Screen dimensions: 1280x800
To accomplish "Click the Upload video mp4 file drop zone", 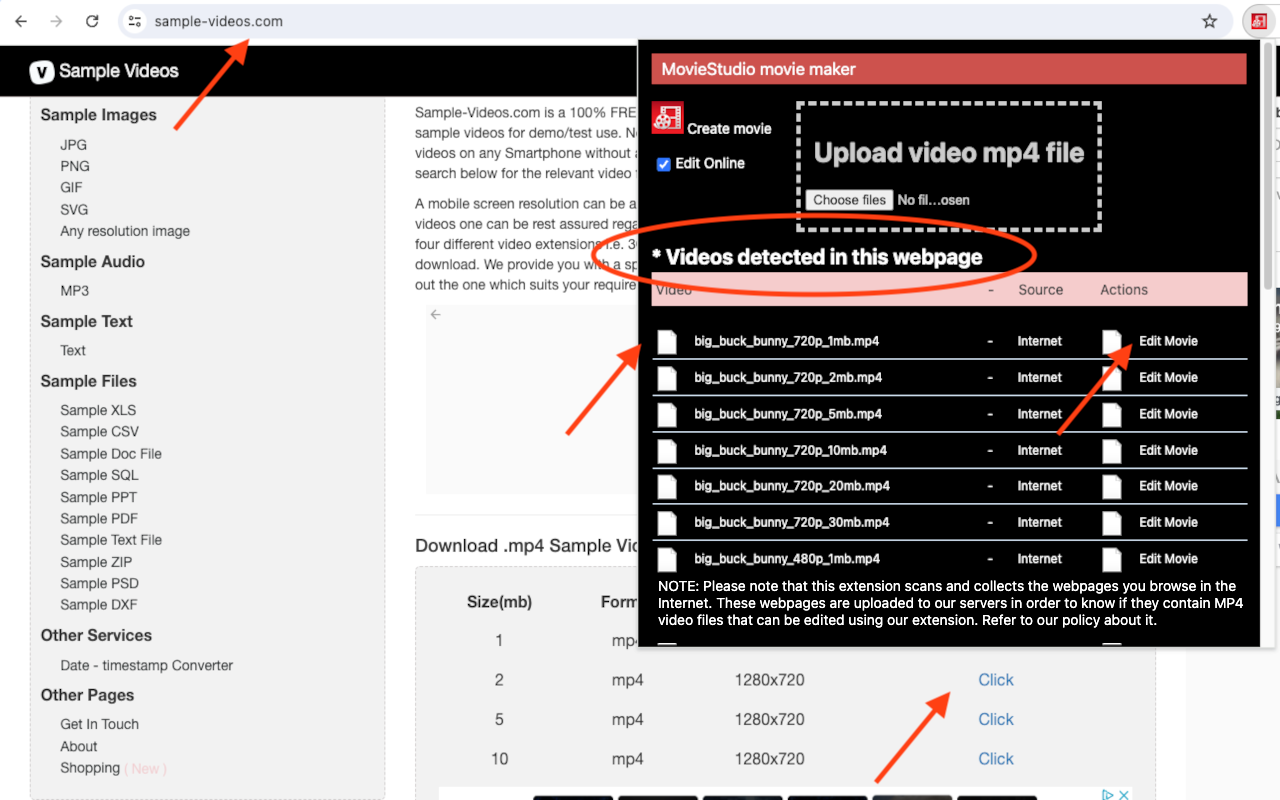I will (x=948, y=166).
